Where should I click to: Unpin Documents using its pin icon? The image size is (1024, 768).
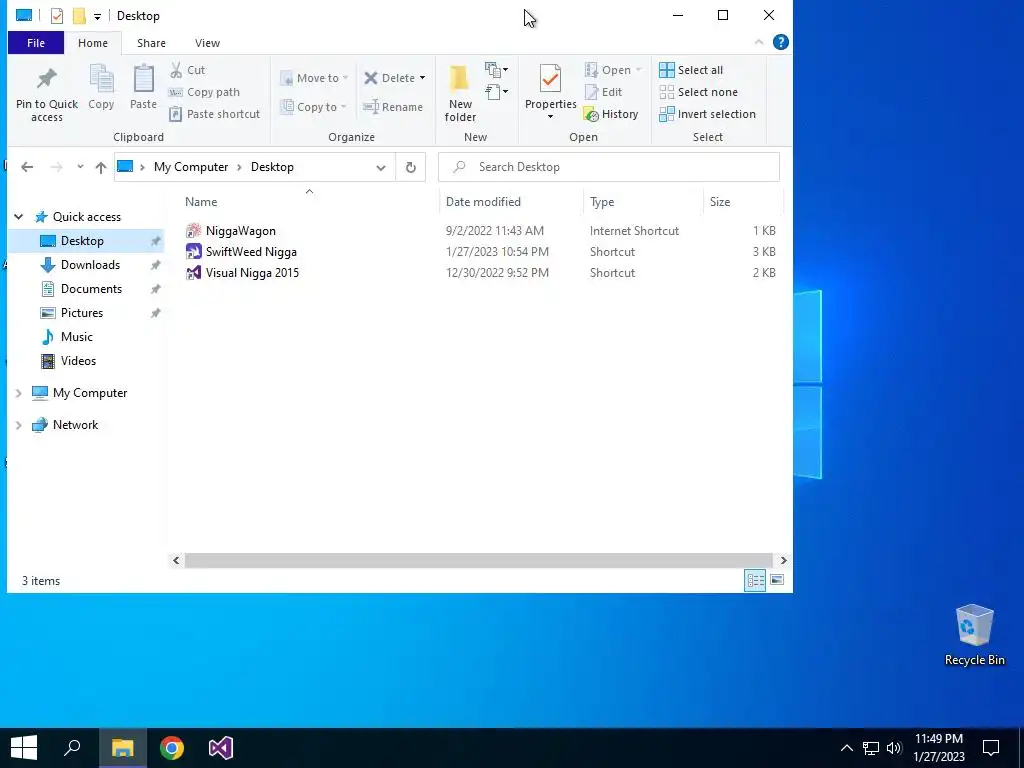click(155, 289)
